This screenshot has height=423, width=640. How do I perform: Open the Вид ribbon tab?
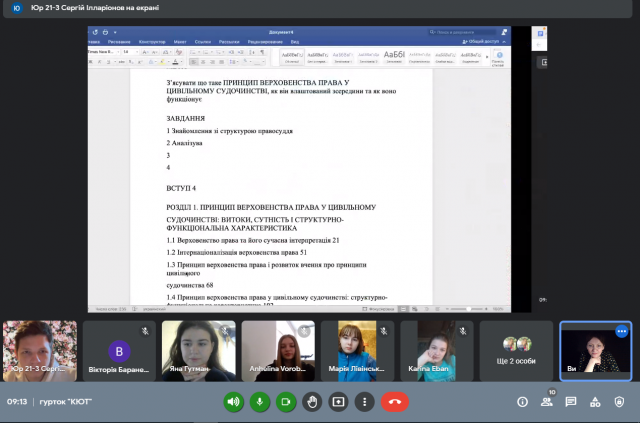coord(295,42)
